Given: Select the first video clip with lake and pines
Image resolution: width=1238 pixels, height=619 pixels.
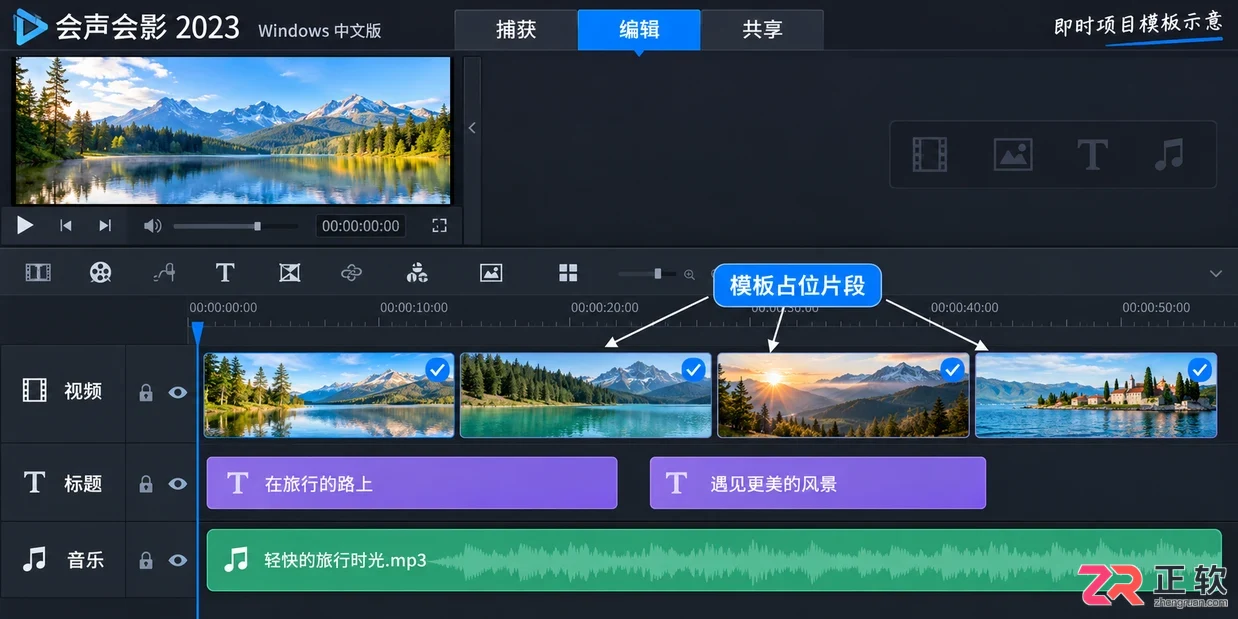Looking at the screenshot, I should pos(329,395).
